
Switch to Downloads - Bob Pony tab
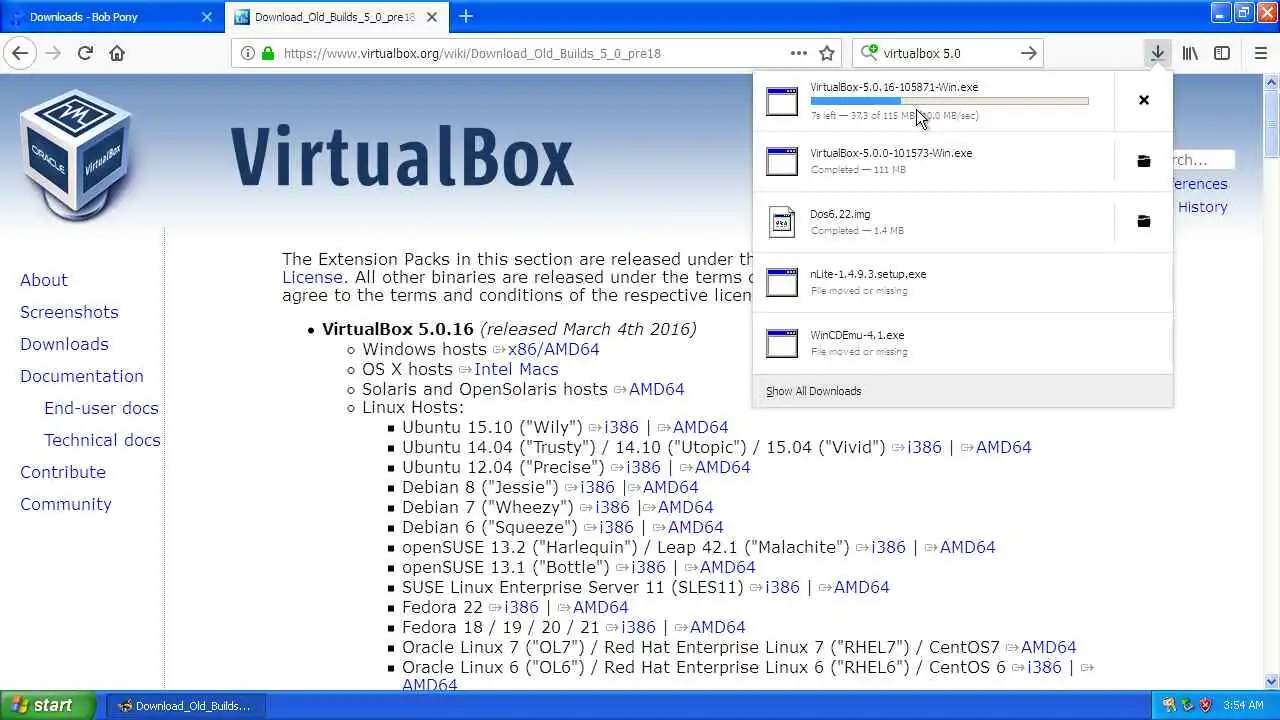point(110,17)
